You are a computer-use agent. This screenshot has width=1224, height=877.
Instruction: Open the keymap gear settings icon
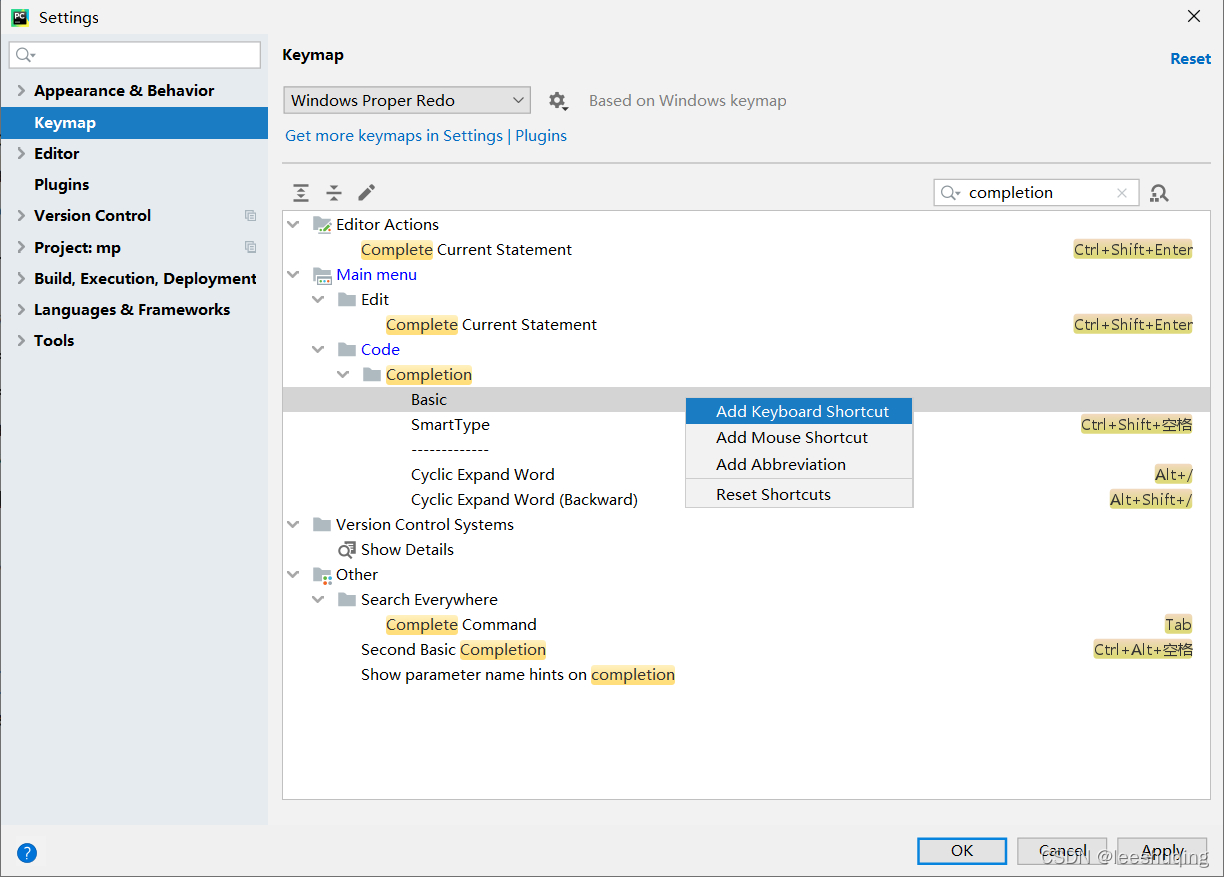click(557, 101)
